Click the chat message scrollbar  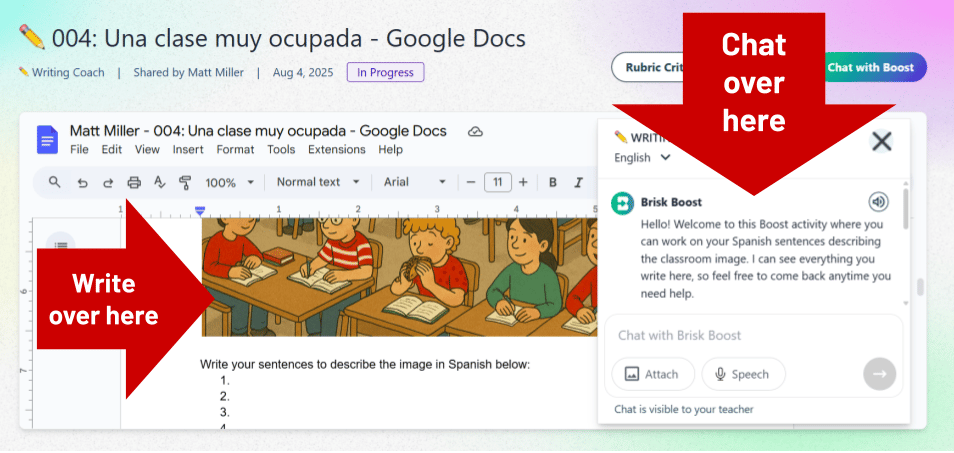(906, 209)
